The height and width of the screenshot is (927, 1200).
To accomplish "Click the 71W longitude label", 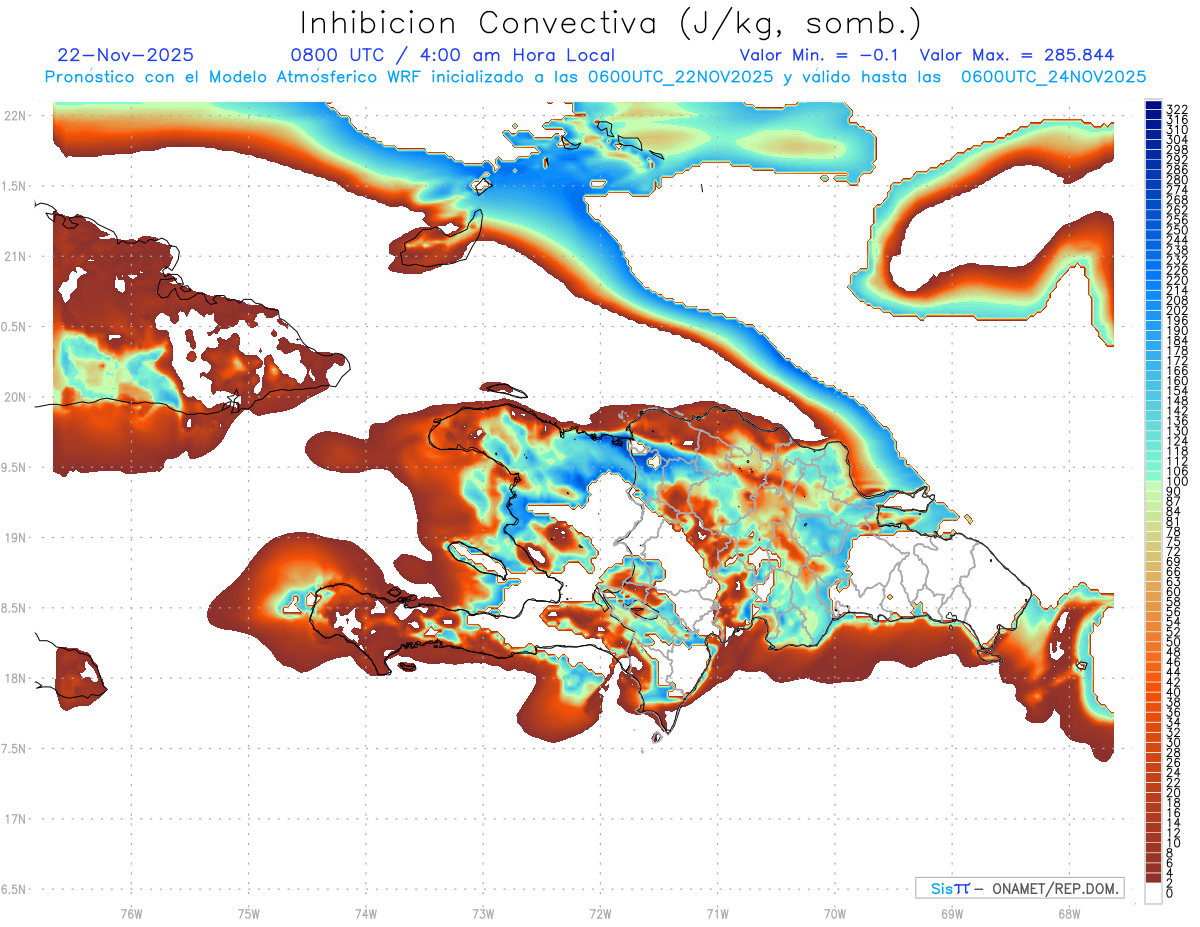I will point(717,913).
